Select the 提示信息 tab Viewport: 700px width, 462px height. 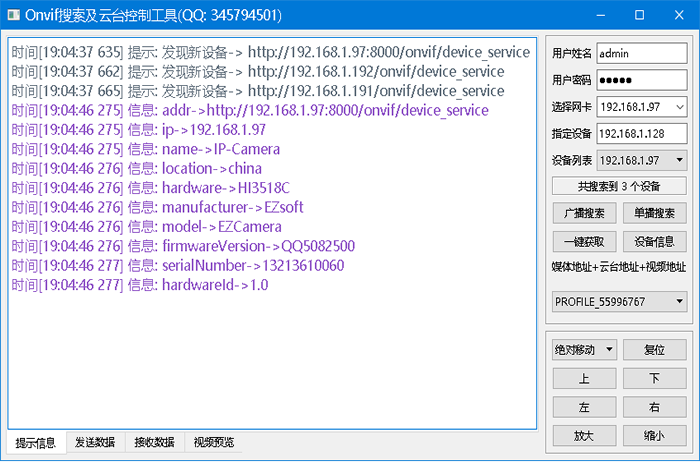(x=37, y=442)
